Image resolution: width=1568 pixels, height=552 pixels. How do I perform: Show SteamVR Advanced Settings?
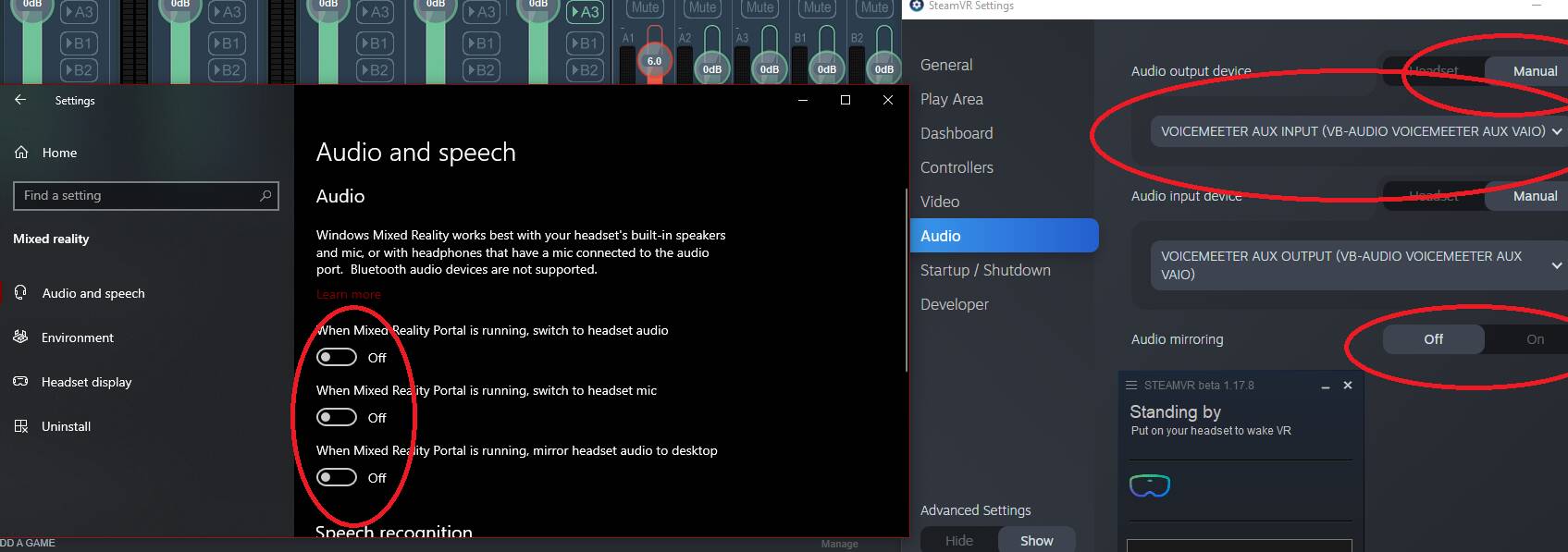coord(1036,541)
